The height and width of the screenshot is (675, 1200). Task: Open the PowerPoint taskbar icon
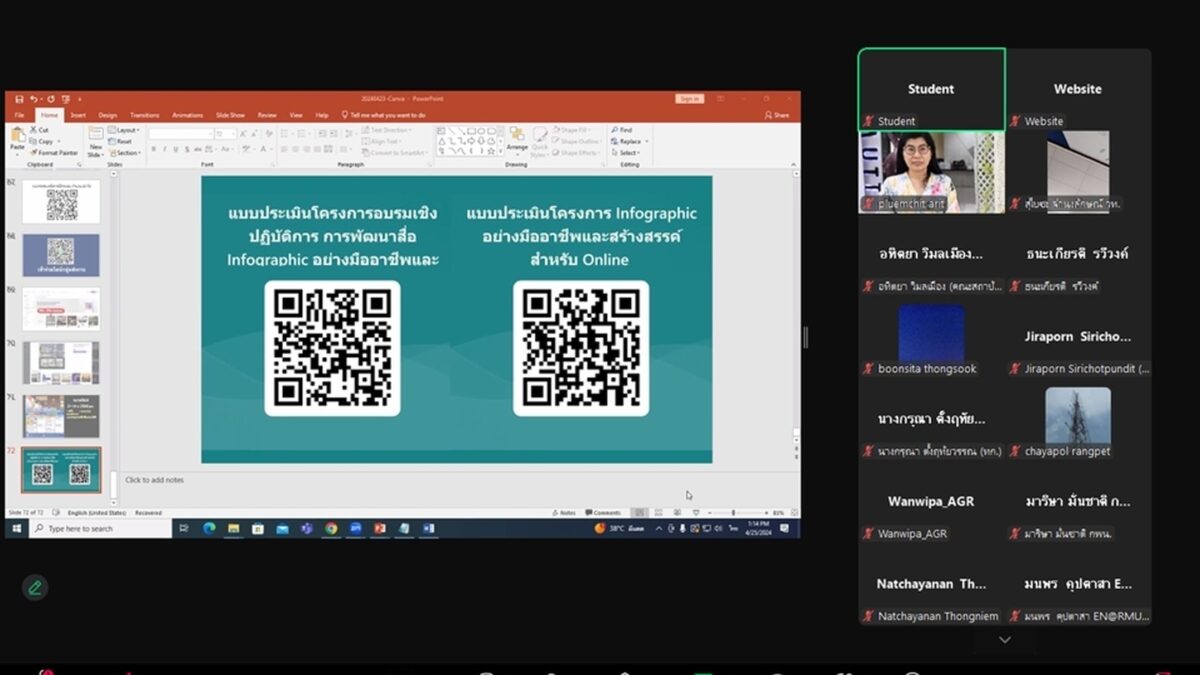pyautogui.click(x=380, y=528)
